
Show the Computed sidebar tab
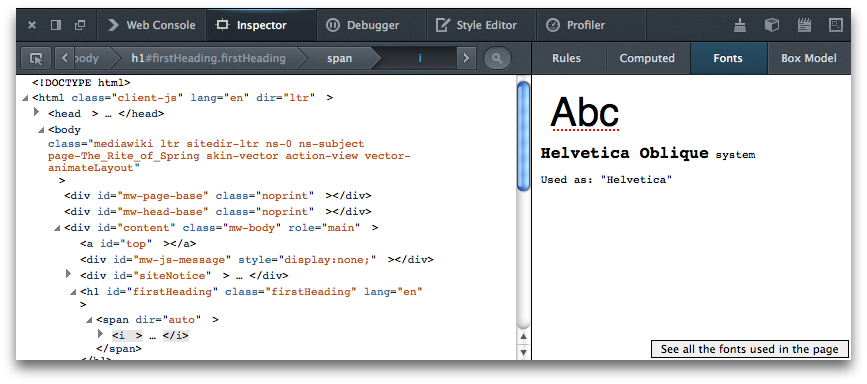(x=647, y=58)
